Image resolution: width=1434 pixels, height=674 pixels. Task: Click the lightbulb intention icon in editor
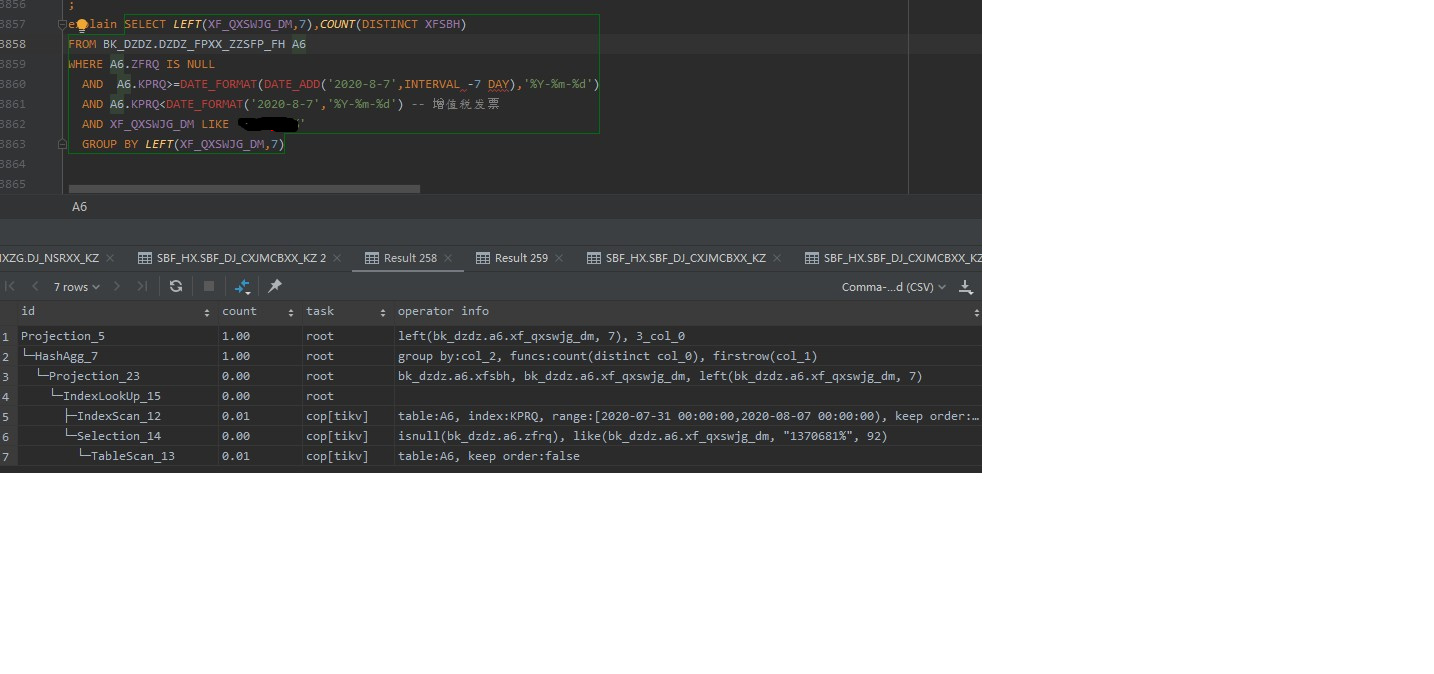[x=84, y=24]
